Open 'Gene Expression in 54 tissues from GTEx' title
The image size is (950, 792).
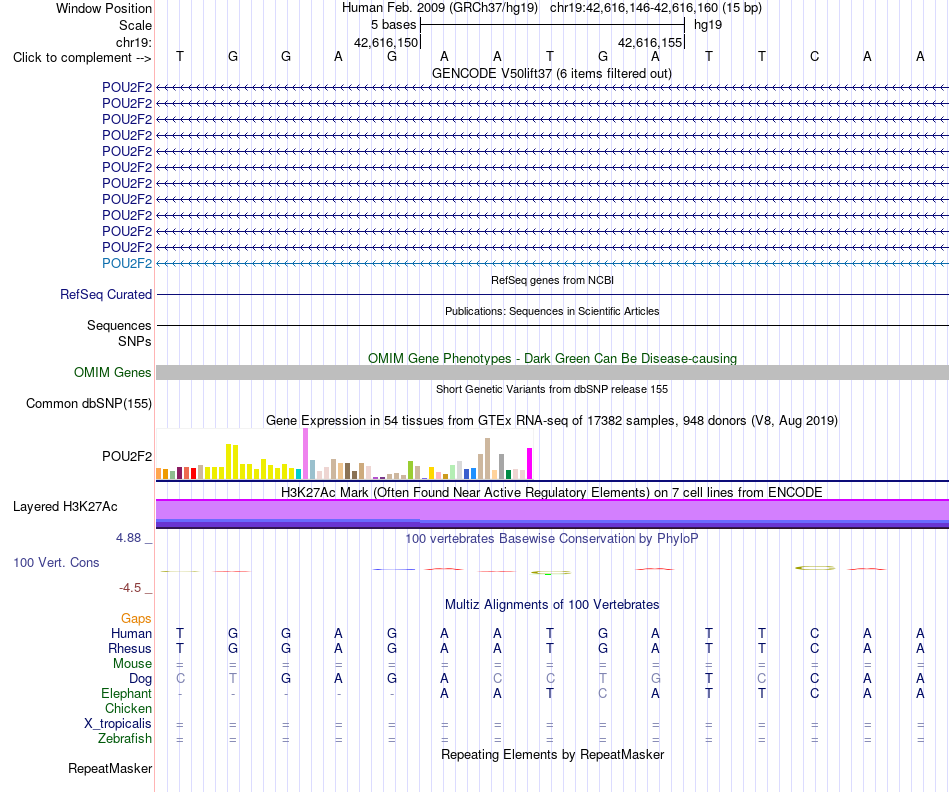(552, 421)
